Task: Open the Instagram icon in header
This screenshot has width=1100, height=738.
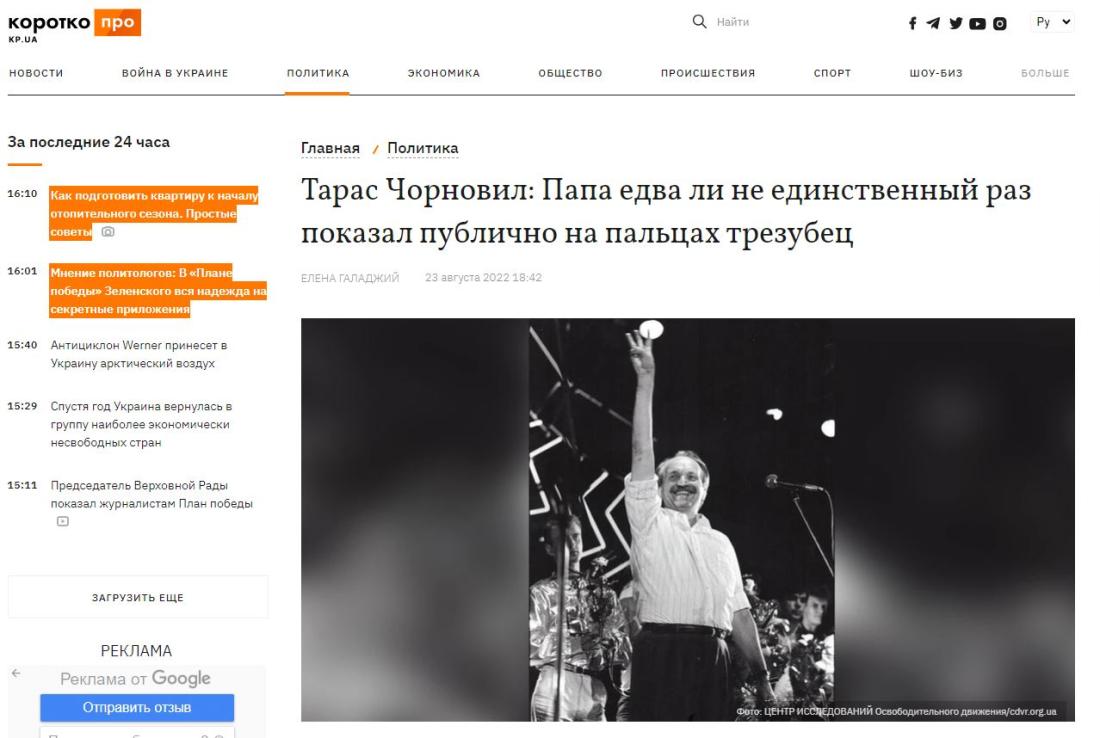Action: tap(1000, 24)
